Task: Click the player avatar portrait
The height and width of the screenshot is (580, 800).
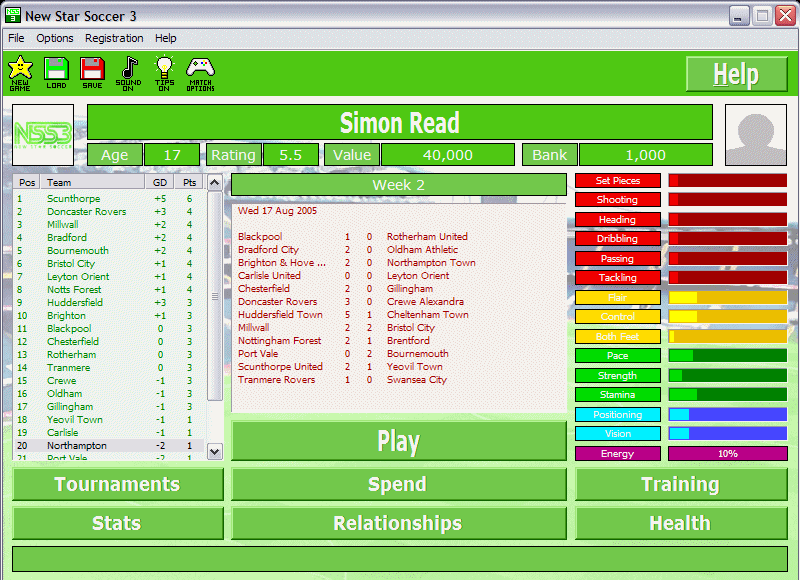Action: [755, 134]
